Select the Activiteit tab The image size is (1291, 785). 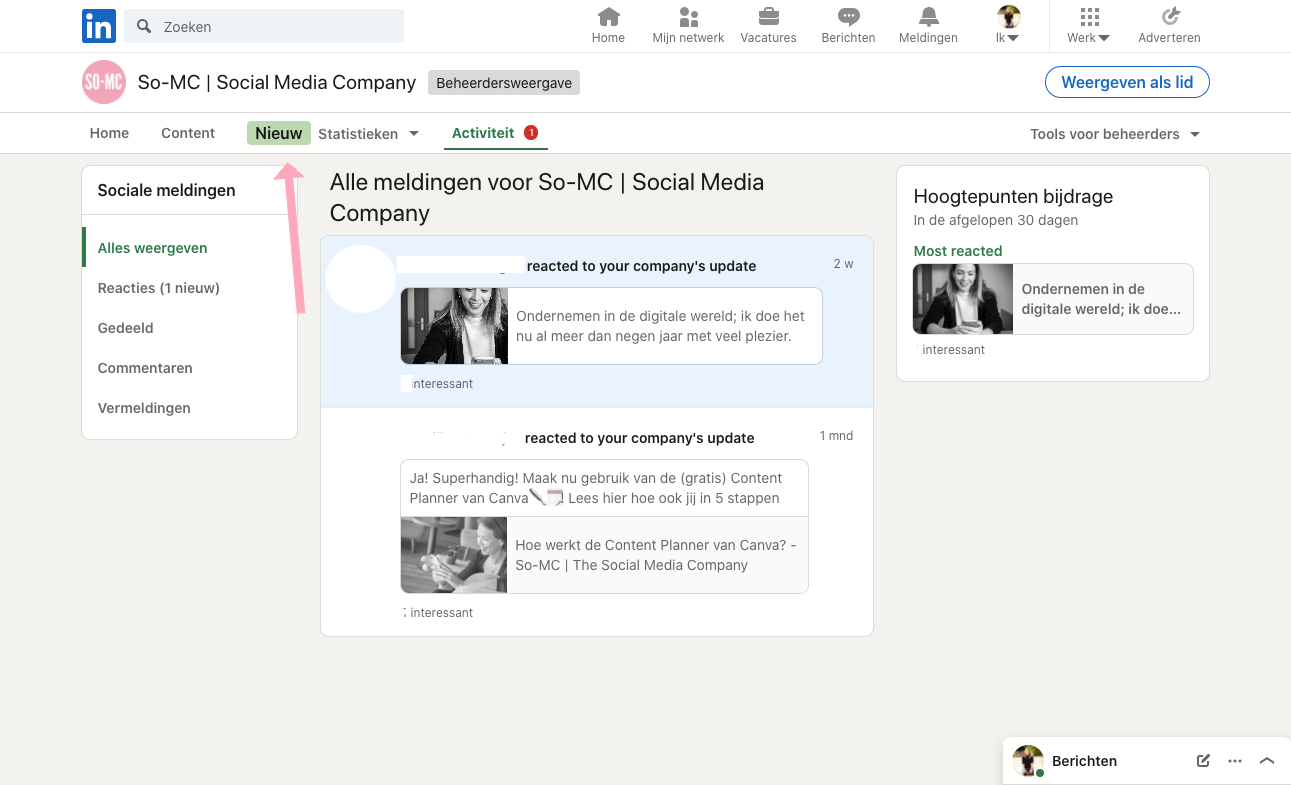tap(495, 133)
